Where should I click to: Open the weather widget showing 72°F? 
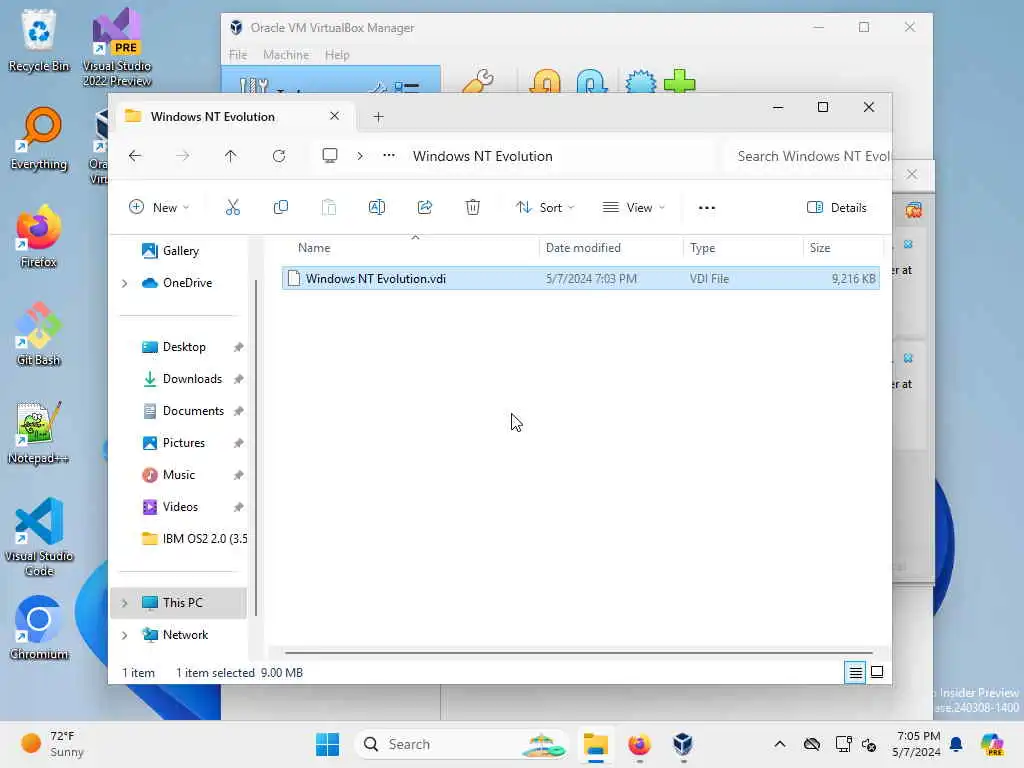54,744
